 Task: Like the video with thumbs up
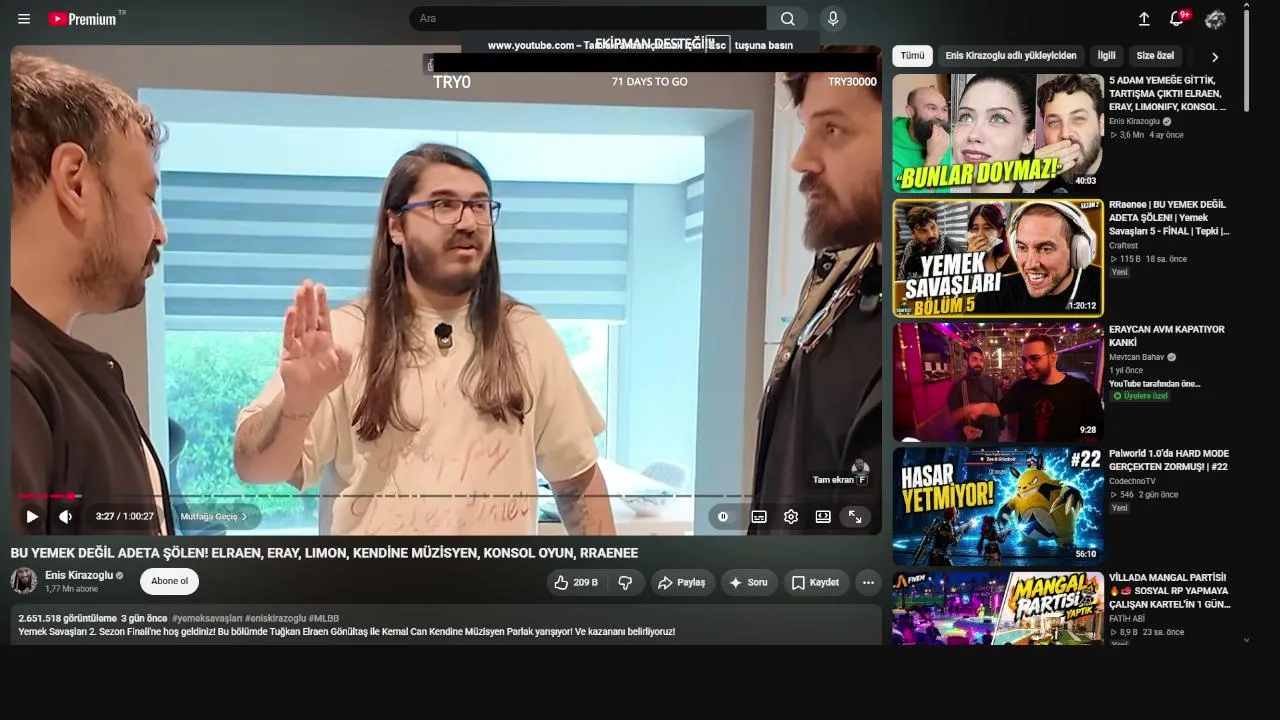point(575,582)
